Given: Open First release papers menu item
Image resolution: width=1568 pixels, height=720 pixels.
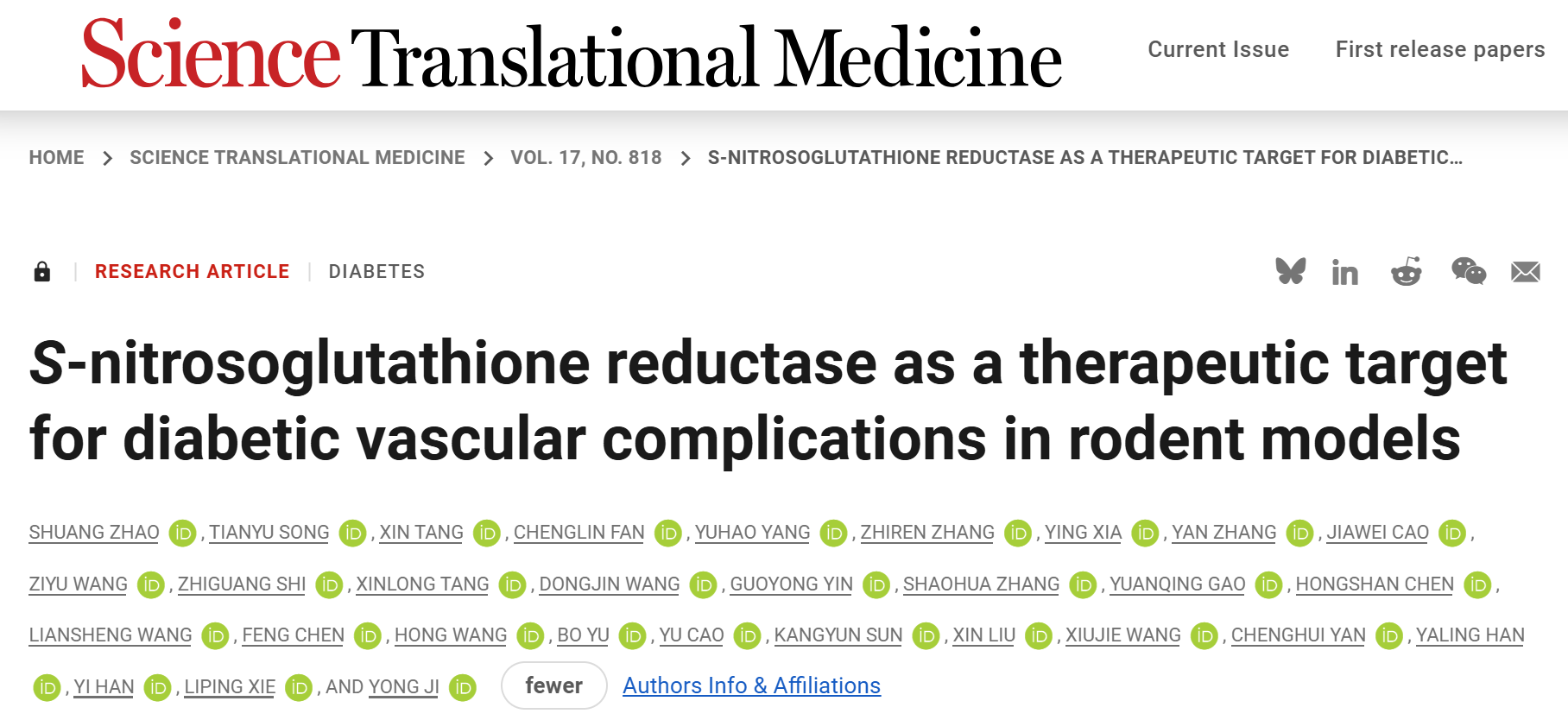Looking at the screenshot, I should click(x=1439, y=49).
